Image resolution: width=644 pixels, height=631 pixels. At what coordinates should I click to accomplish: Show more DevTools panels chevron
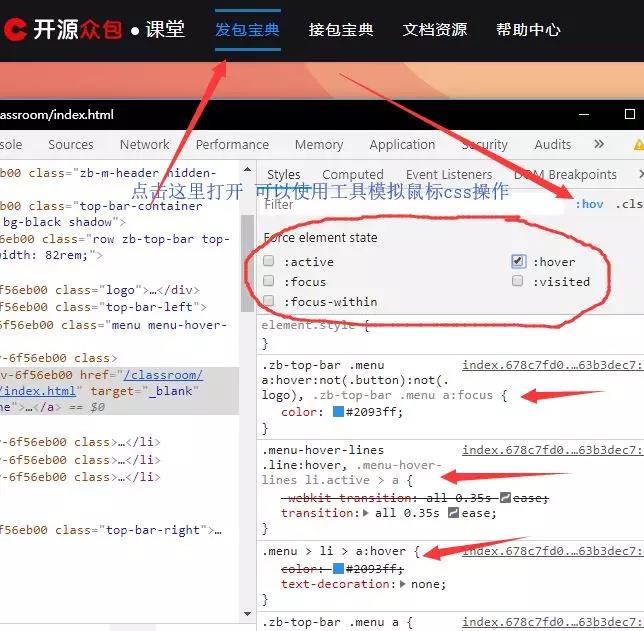[599, 144]
